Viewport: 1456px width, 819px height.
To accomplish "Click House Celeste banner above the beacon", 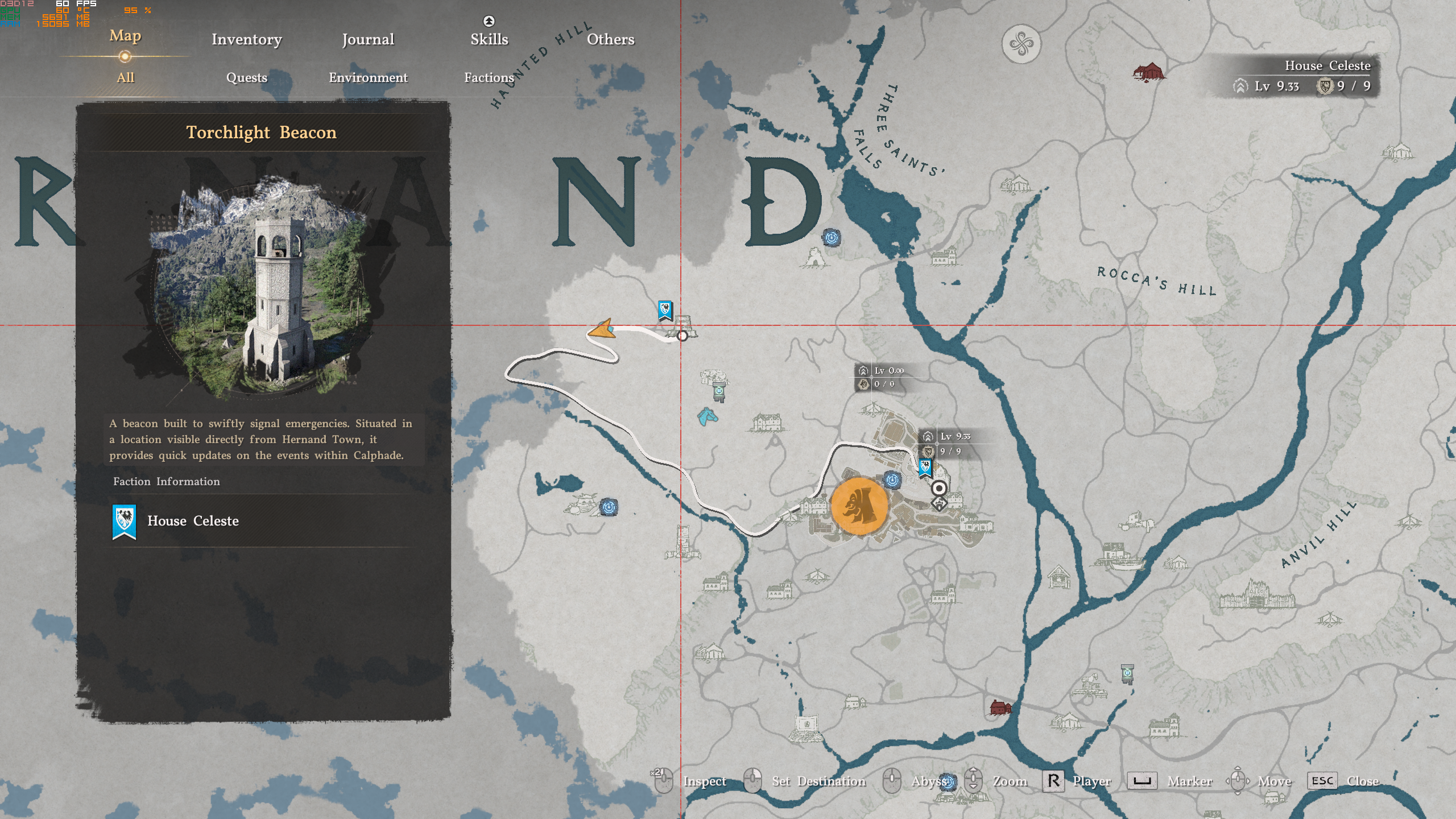I will point(665,311).
